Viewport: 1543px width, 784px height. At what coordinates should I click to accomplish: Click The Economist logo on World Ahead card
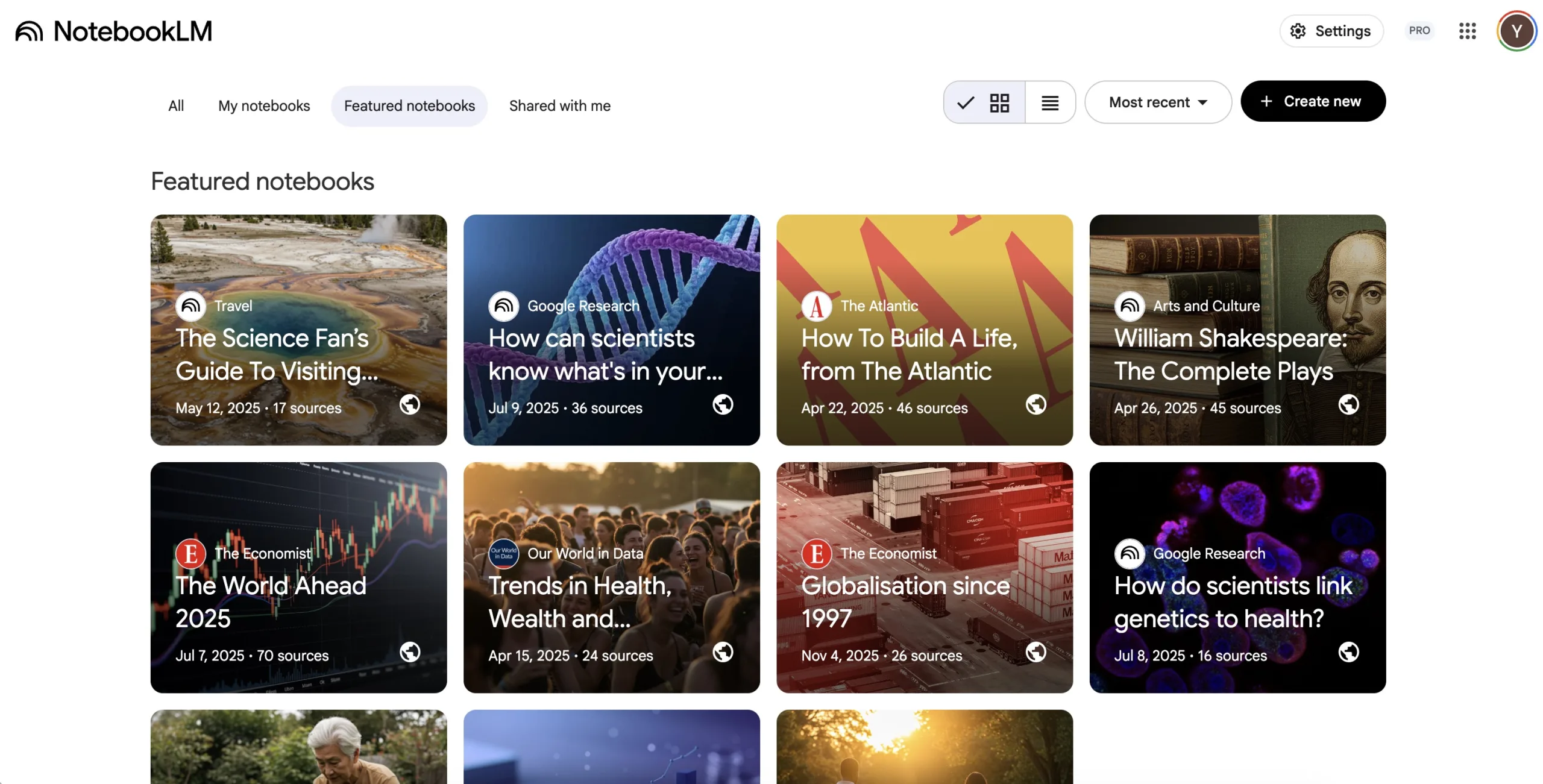tap(190, 553)
